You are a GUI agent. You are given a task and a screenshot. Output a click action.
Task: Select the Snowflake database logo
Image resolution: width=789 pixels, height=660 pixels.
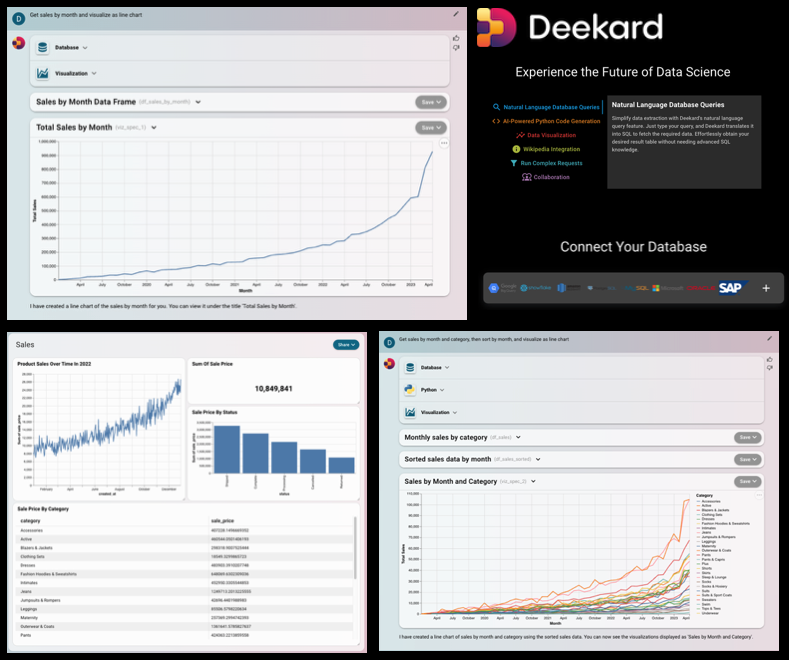[536, 288]
